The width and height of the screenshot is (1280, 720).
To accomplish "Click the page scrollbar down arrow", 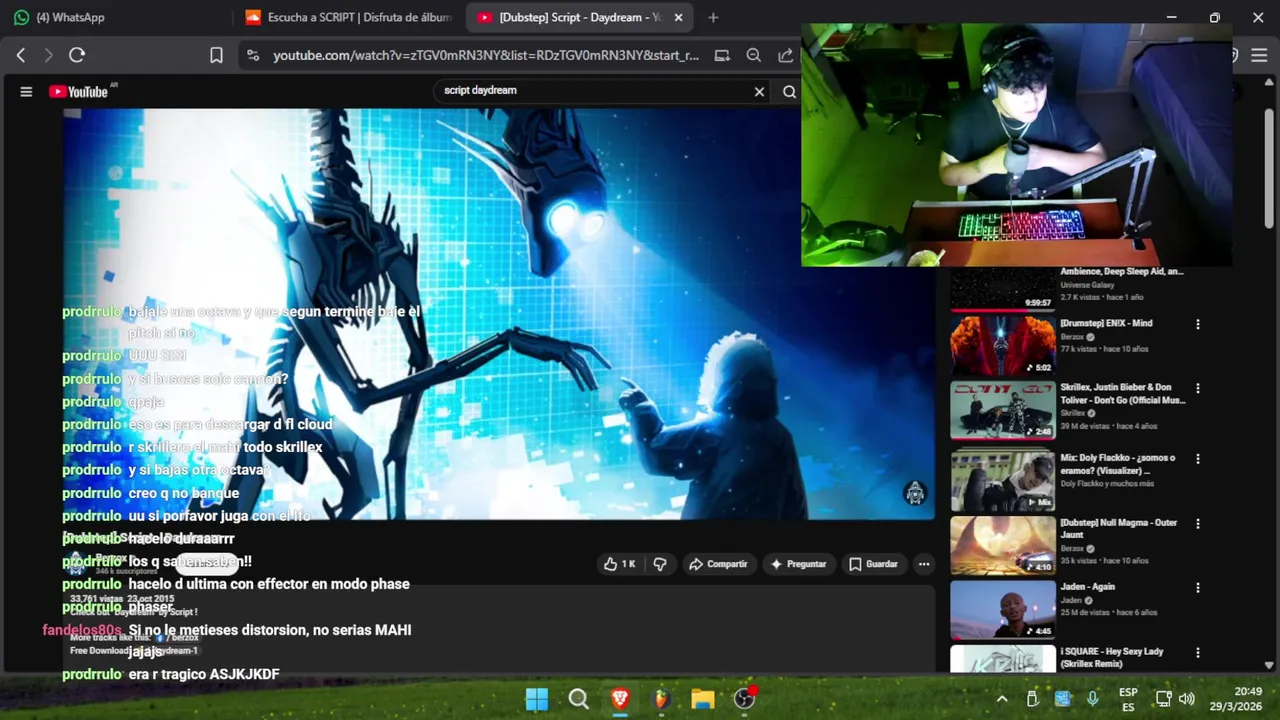I will [x=1269, y=665].
